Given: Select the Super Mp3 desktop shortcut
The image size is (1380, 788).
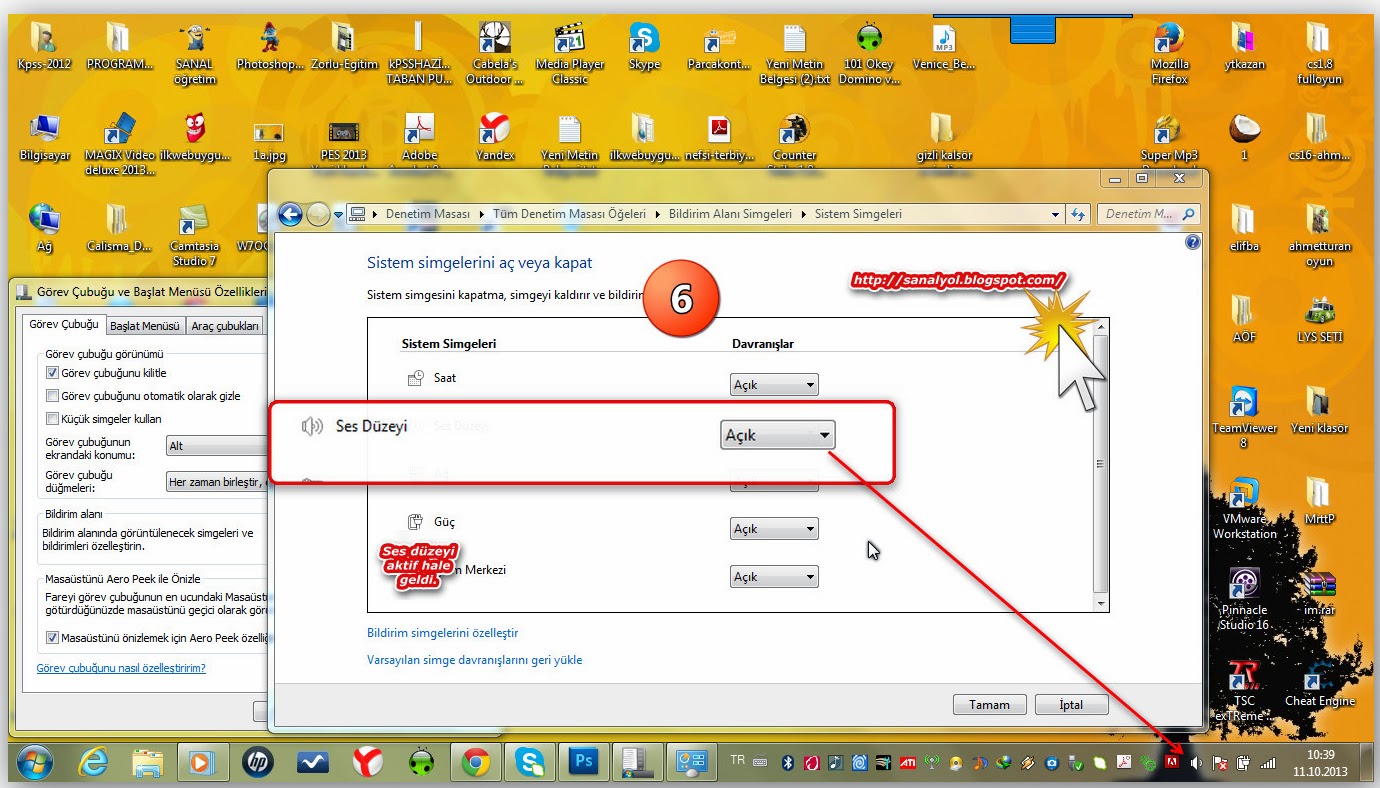Looking at the screenshot, I should tap(1169, 138).
